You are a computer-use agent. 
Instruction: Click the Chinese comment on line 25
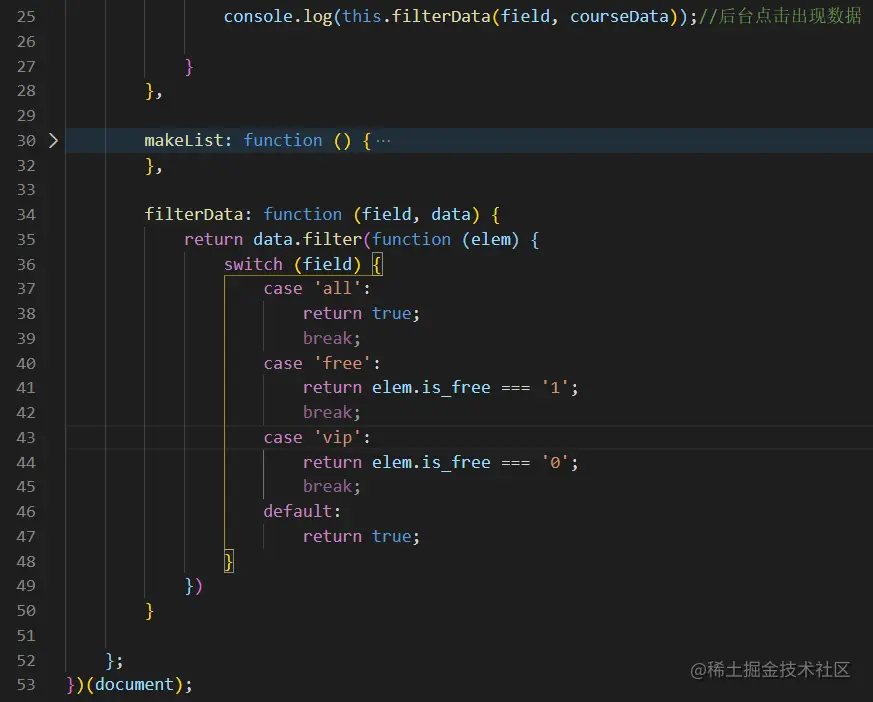[780, 16]
